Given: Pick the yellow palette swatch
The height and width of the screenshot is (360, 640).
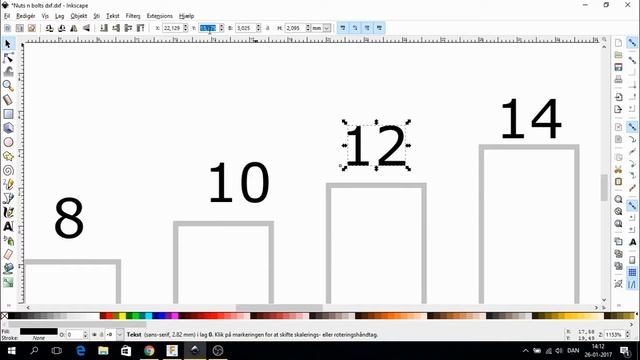Looking at the screenshot, I should coord(122,316).
